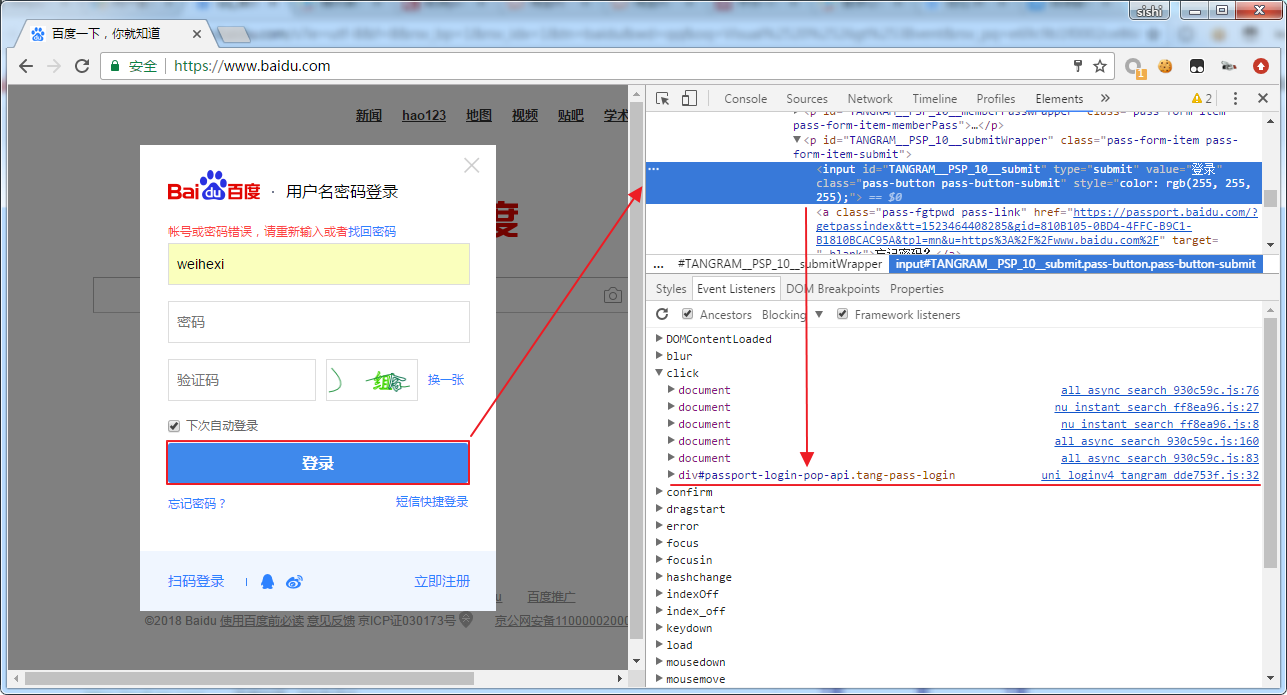Expand the div#passport-login-pop-api listener row
1287x695 pixels.
point(672,475)
